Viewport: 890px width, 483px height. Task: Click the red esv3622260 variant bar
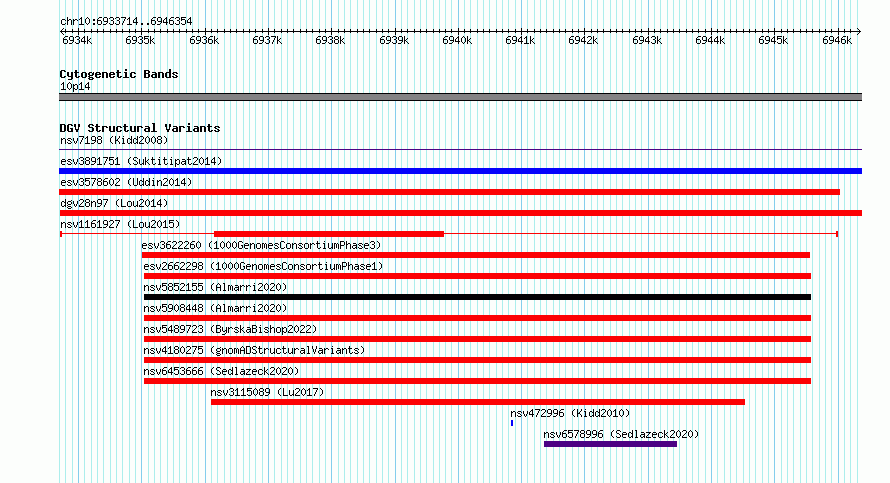click(476, 255)
